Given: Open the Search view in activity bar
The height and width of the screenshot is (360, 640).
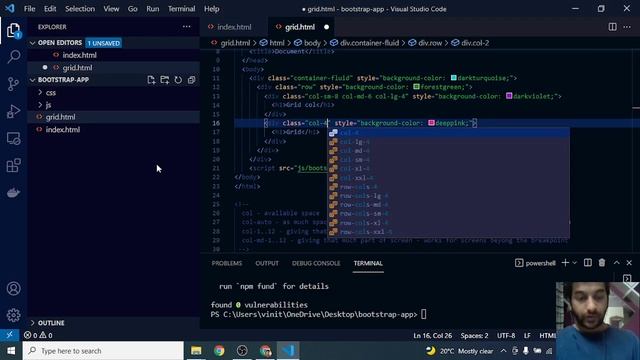Looking at the screenshot, I should (x=13, y=56).
